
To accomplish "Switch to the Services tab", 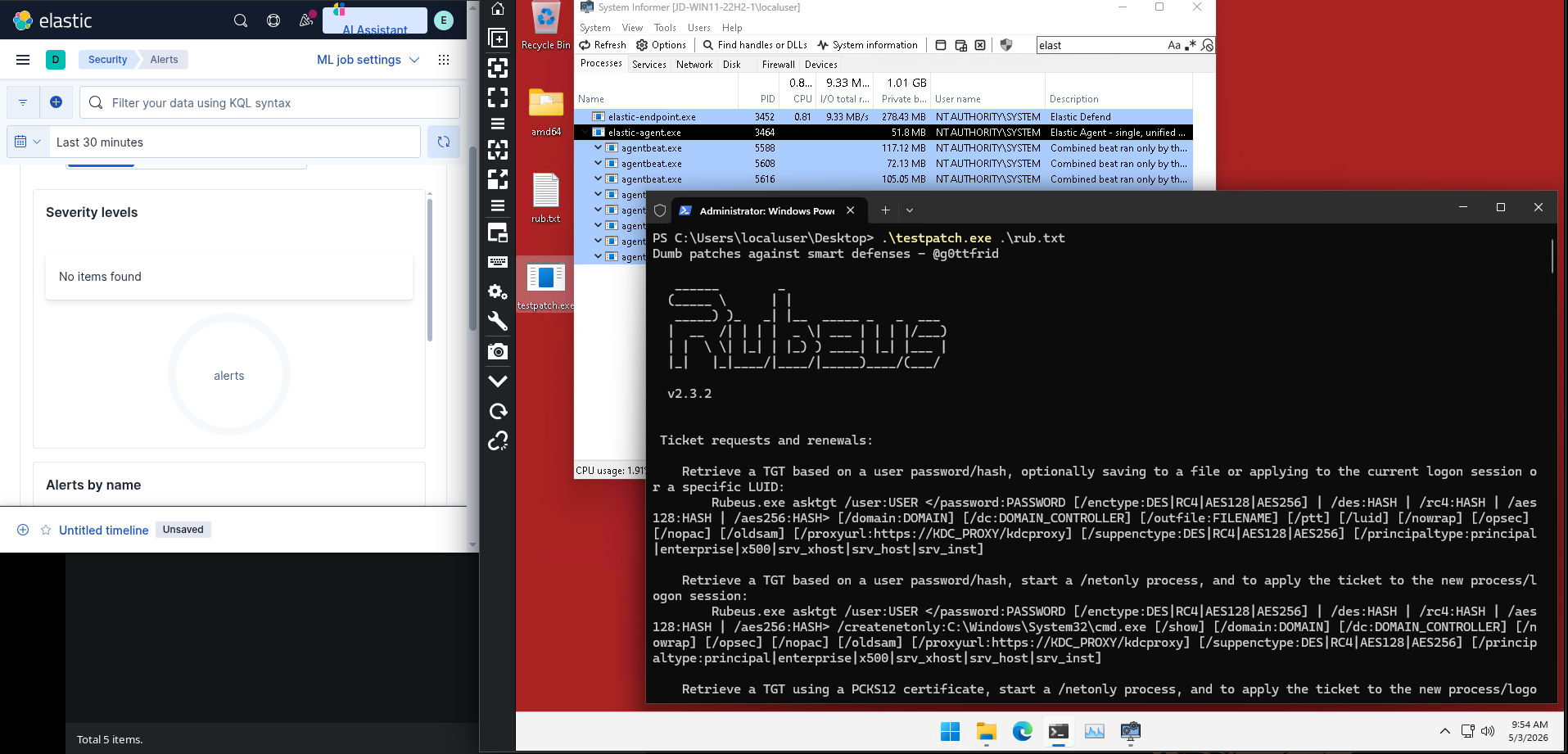I will pyautogui.click(x=649, y=64).
